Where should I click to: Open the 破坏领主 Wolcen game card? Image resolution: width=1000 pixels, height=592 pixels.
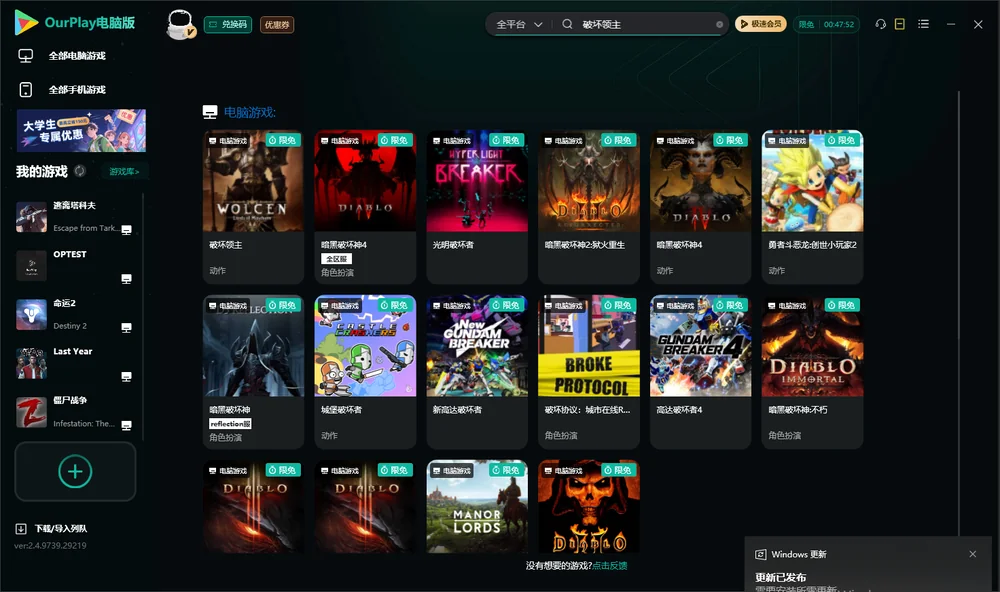(x=253, y=207)
